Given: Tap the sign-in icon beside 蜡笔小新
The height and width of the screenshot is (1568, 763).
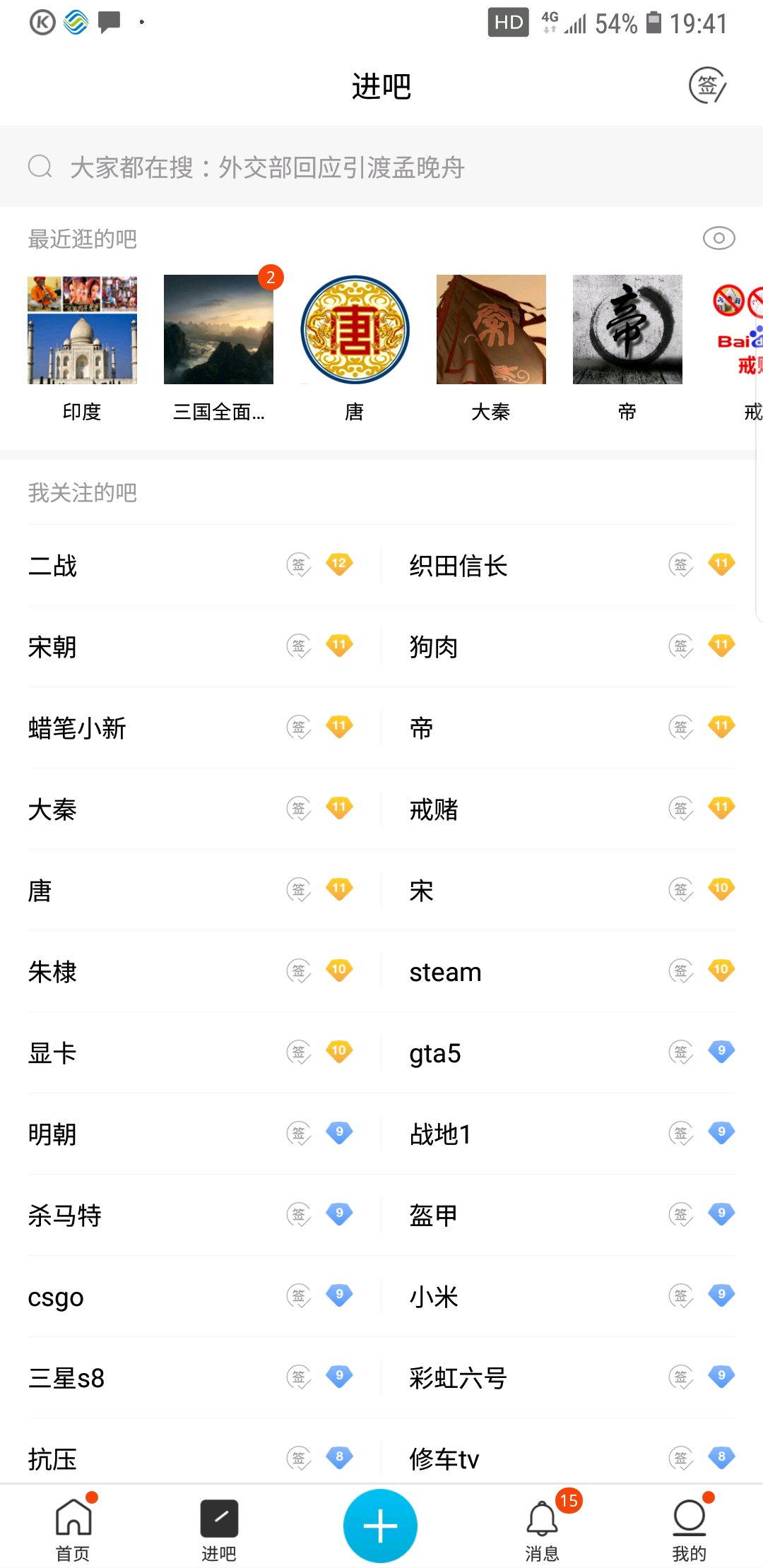Looking at the screenshot, I should 299,727.
